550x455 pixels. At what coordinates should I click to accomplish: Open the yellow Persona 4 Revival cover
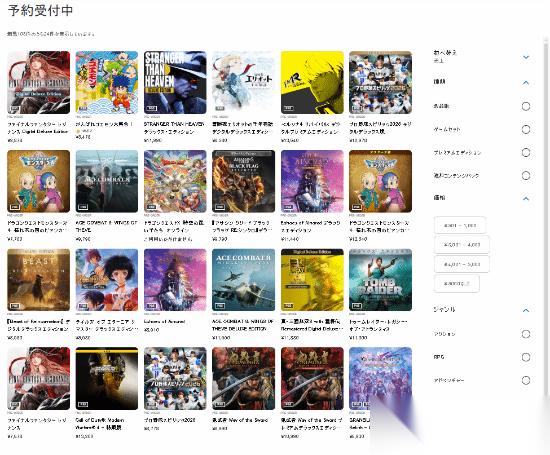(312, 82)
